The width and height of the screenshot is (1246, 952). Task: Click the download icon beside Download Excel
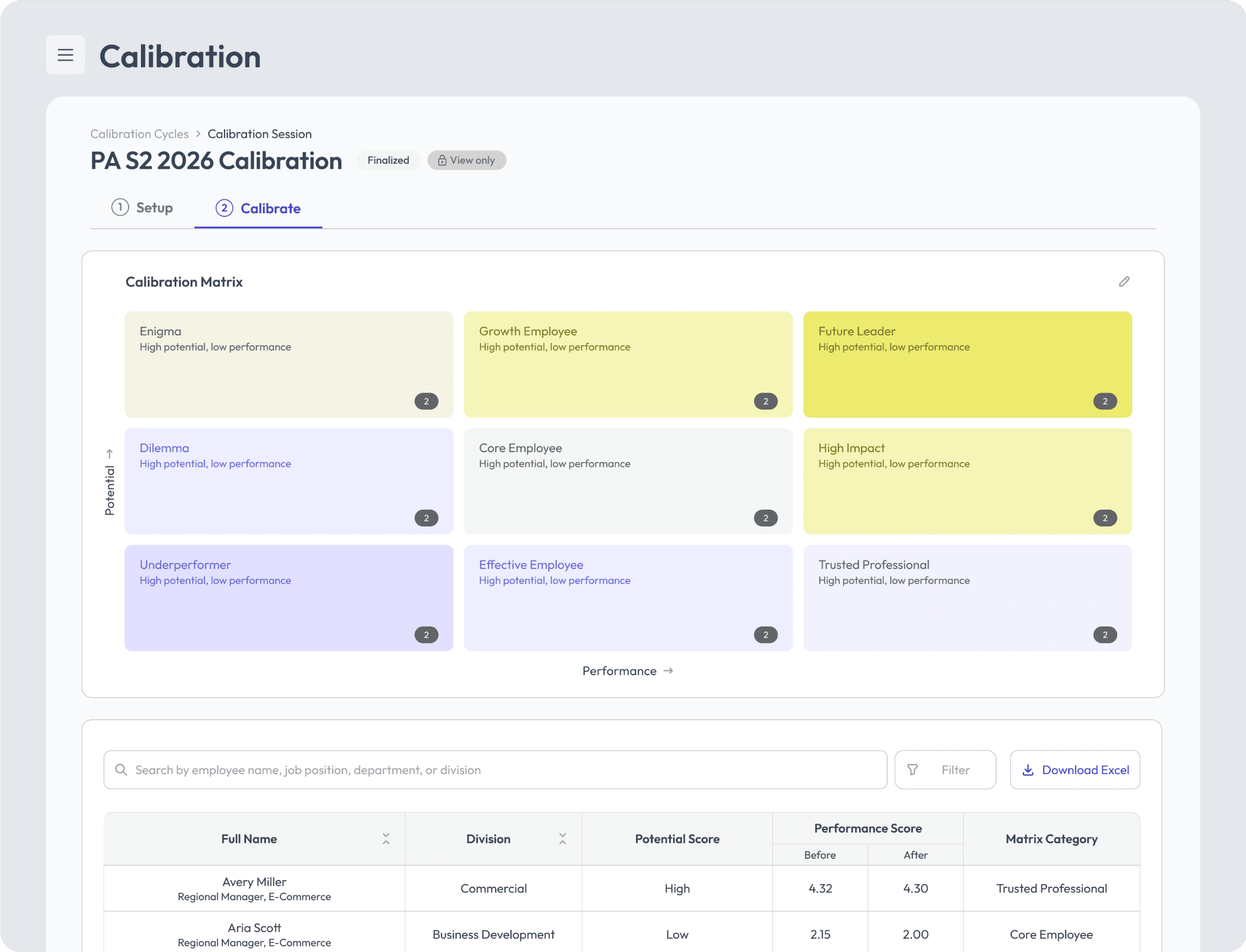[1028, 769]
